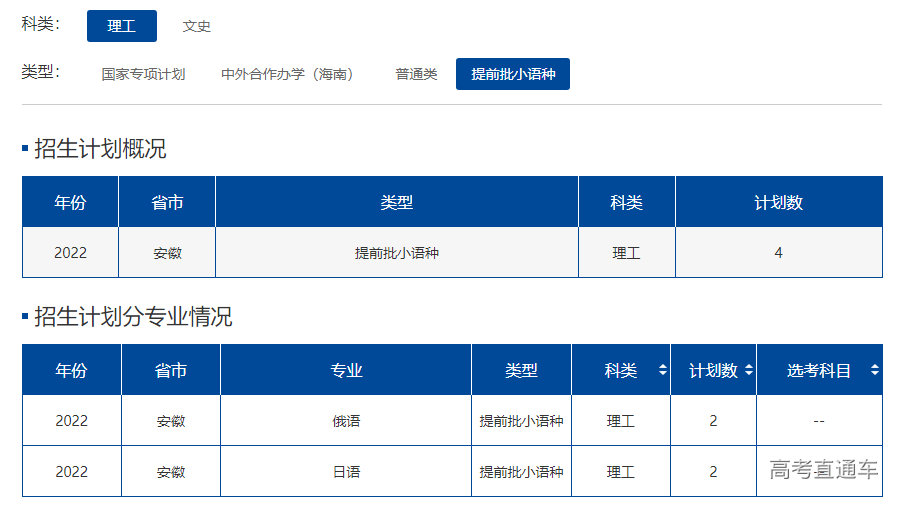This screenshot has width=907, height=509.
Task: Click the -- 选考科目 cell in the 俄语 row
Action: point(820,421)
